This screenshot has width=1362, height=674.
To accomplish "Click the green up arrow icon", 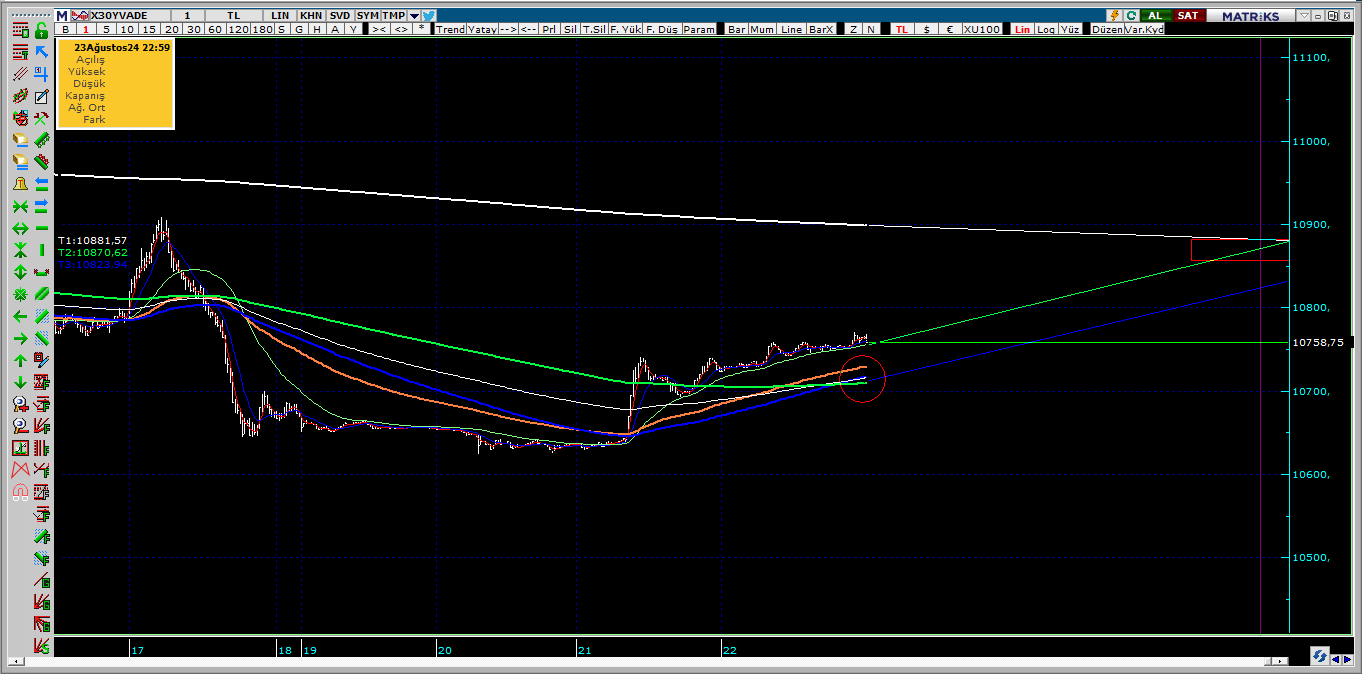I will (x=20, y=360).
